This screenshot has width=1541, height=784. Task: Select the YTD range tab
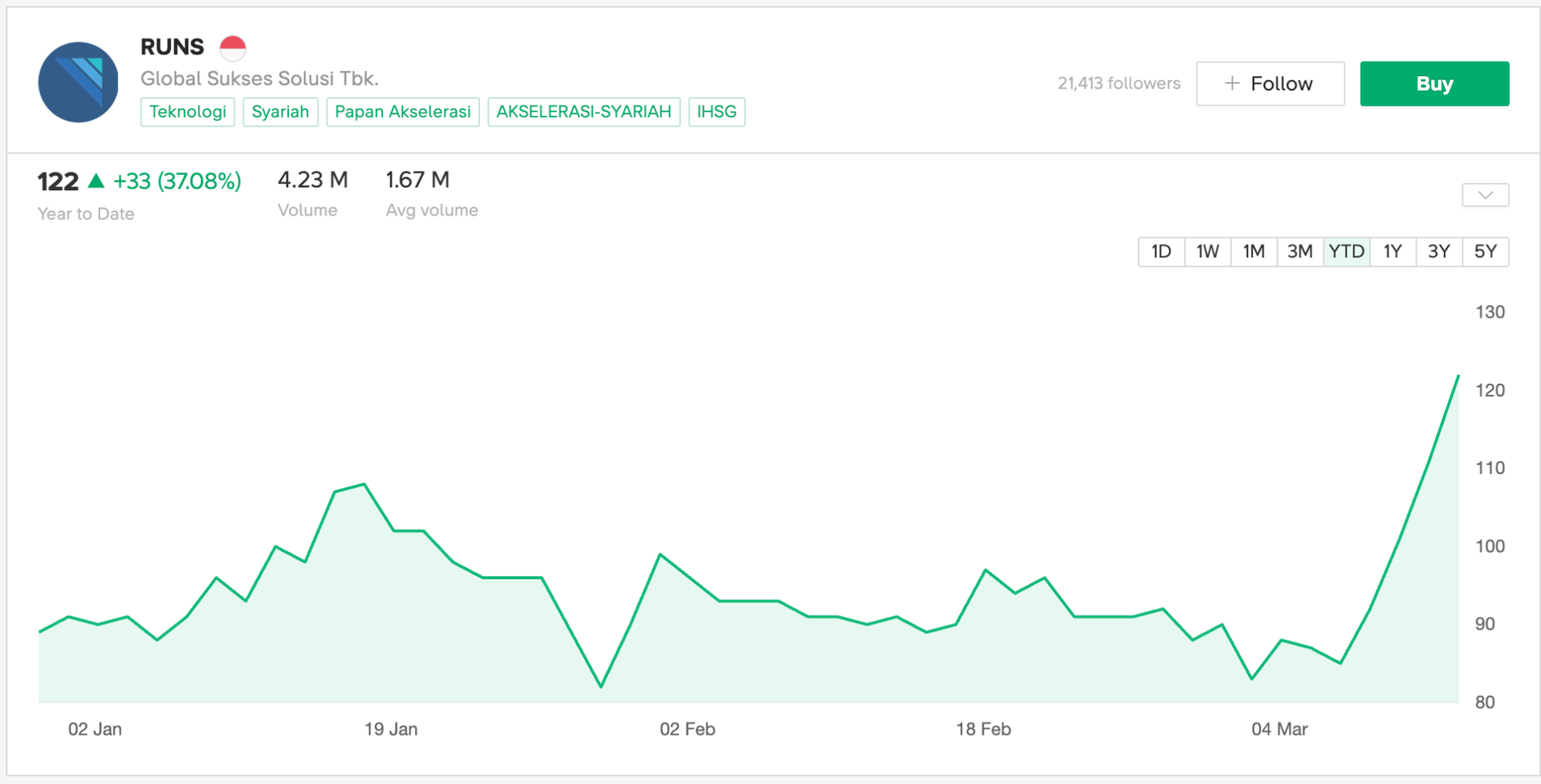(1346, 252)
